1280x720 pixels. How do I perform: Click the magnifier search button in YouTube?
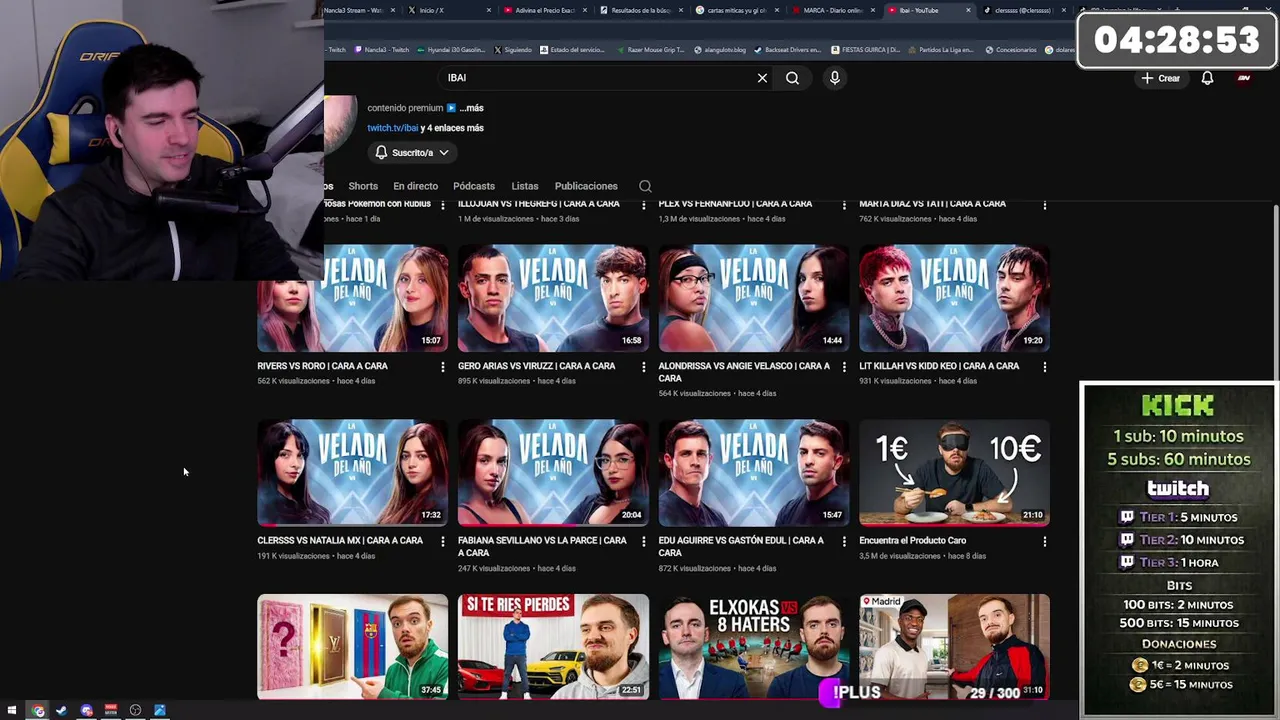pos(792,78)
